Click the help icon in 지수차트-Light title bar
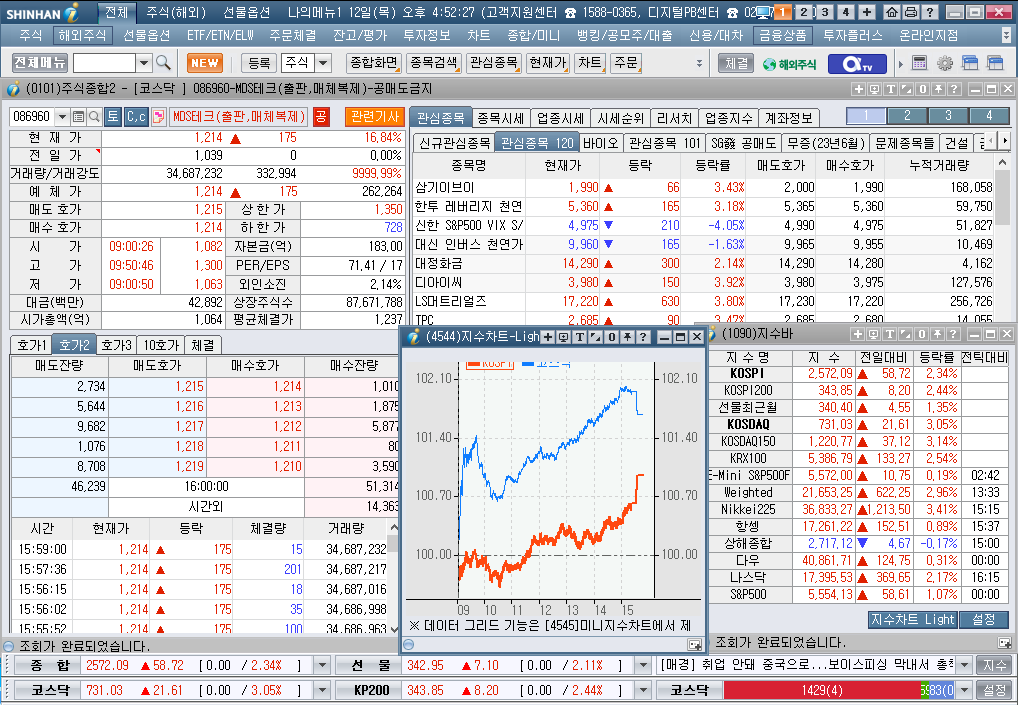Viewport: 1018px width, 705px height. (x=643, y=337)
